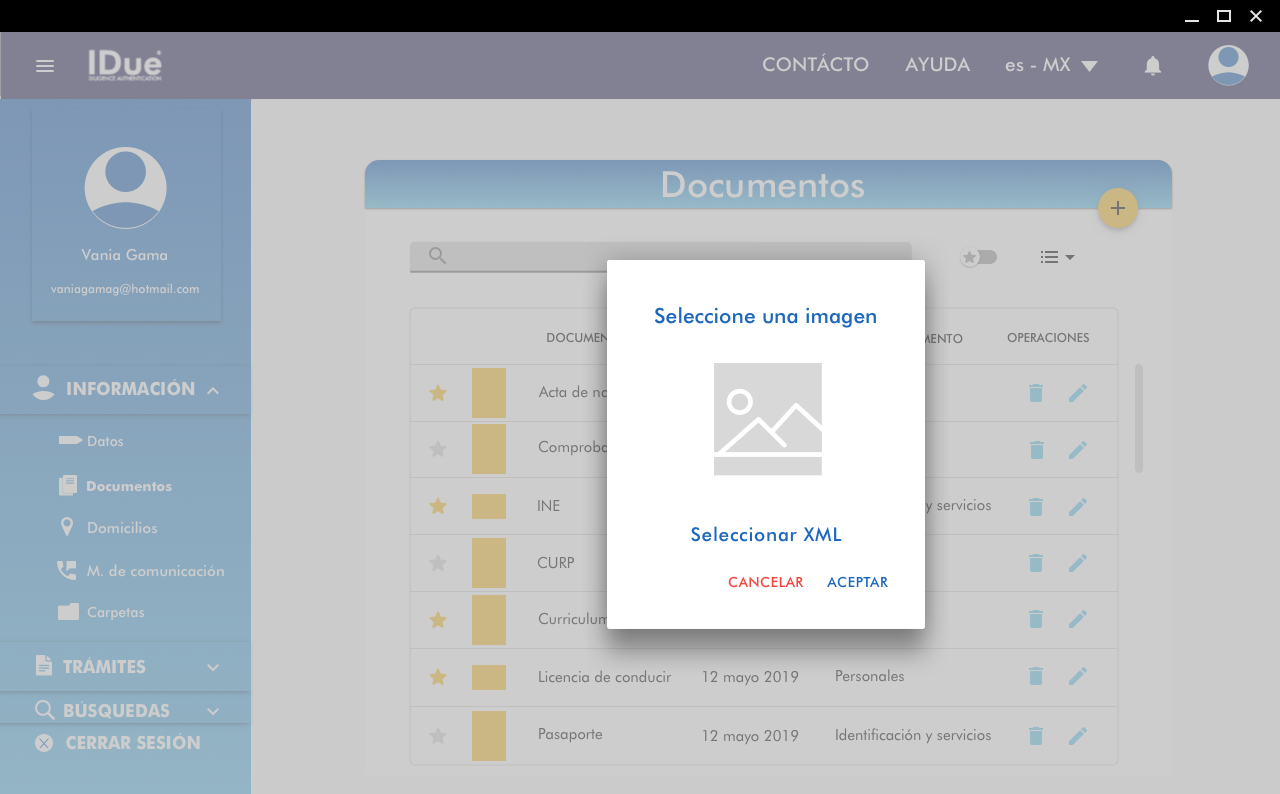Open the user avatar in header
This screenshot has width=1280, height=794.
(1227, 66)
